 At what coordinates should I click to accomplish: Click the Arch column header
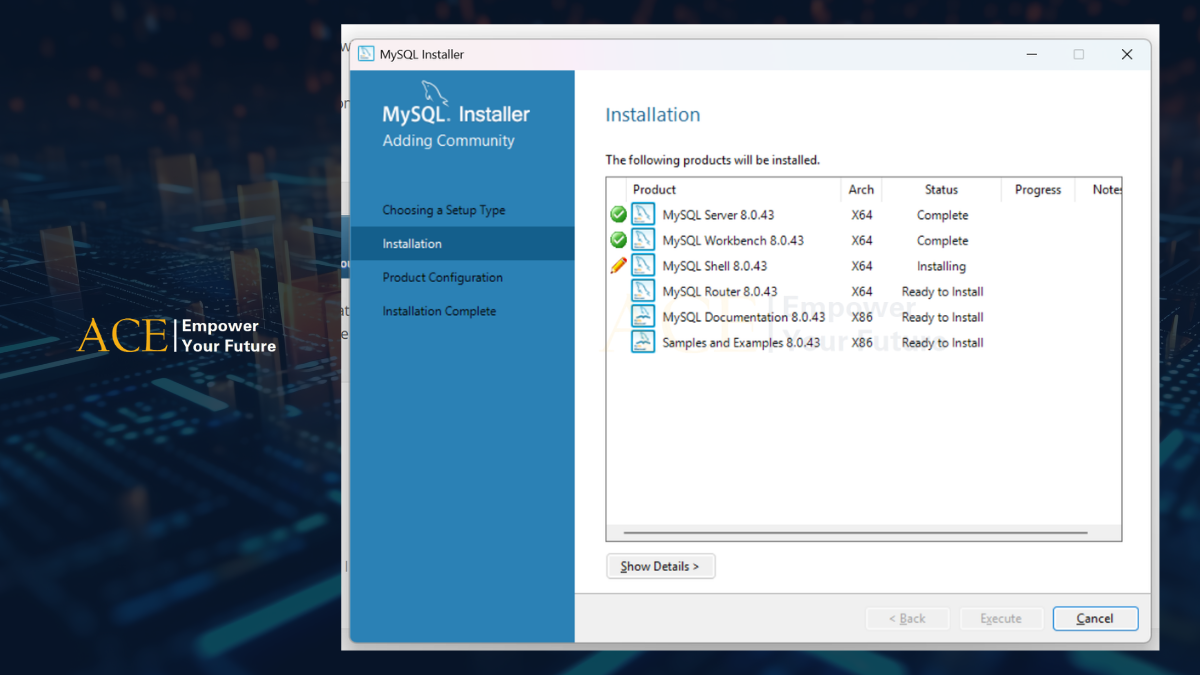point(861,189)
